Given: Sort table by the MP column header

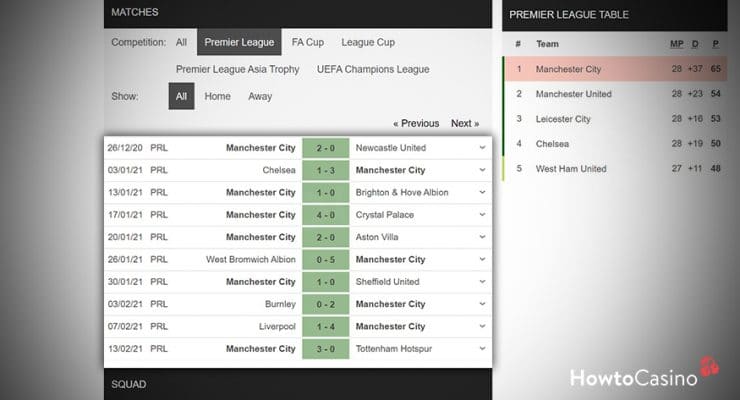Looking at the screenshot, I should [676, 44].
